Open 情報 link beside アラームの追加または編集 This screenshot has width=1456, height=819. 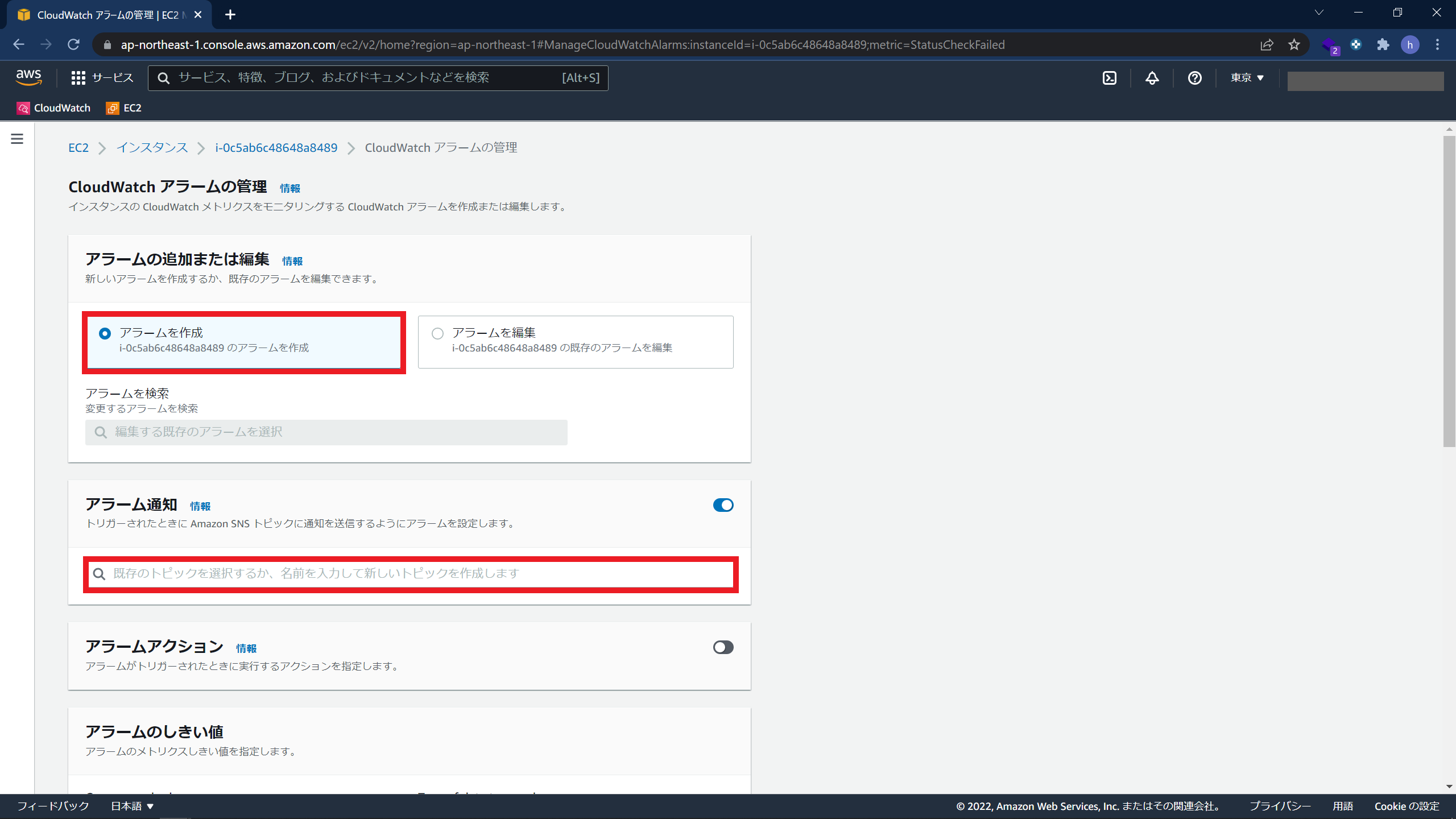(292, 261)
